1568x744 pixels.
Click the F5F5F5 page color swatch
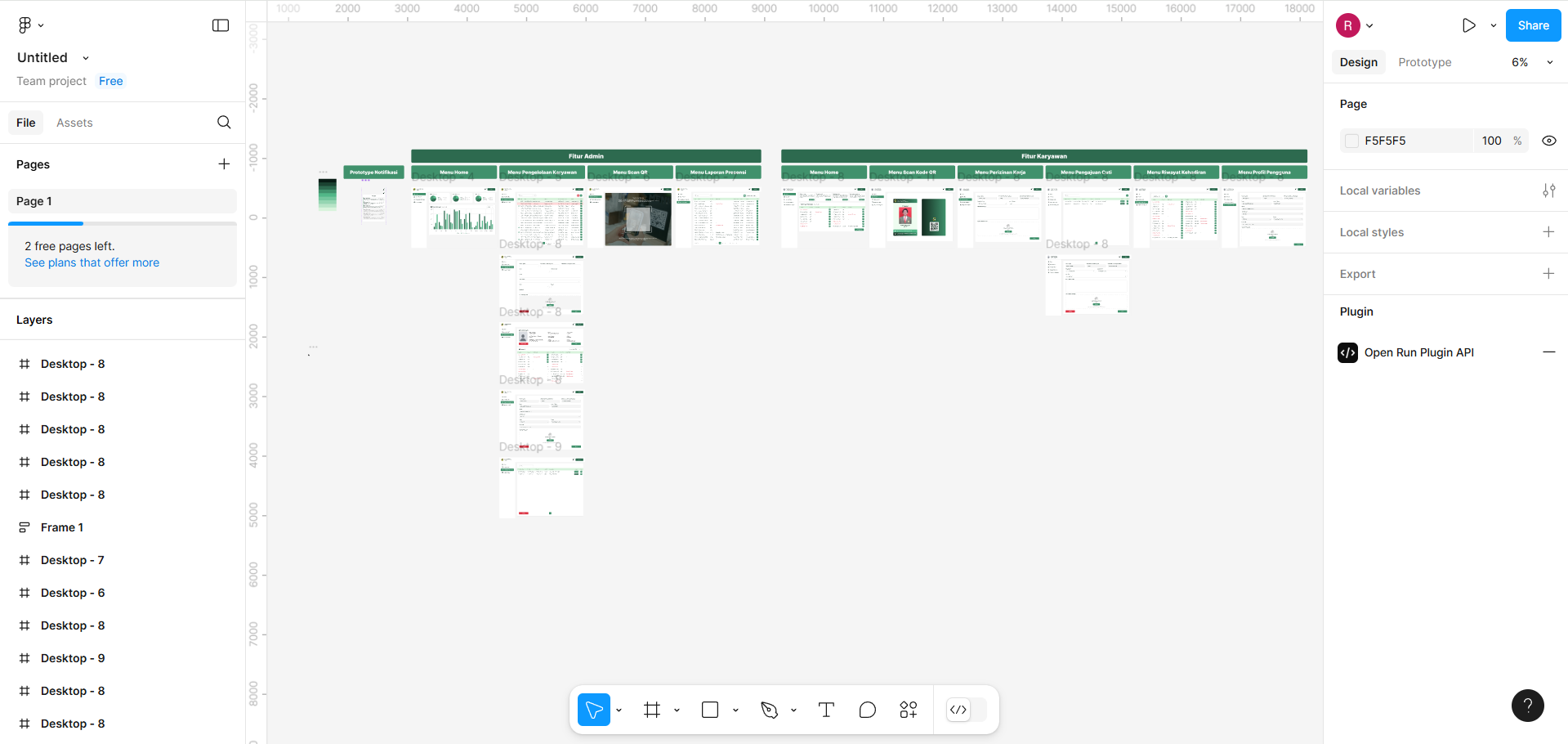1351,141
